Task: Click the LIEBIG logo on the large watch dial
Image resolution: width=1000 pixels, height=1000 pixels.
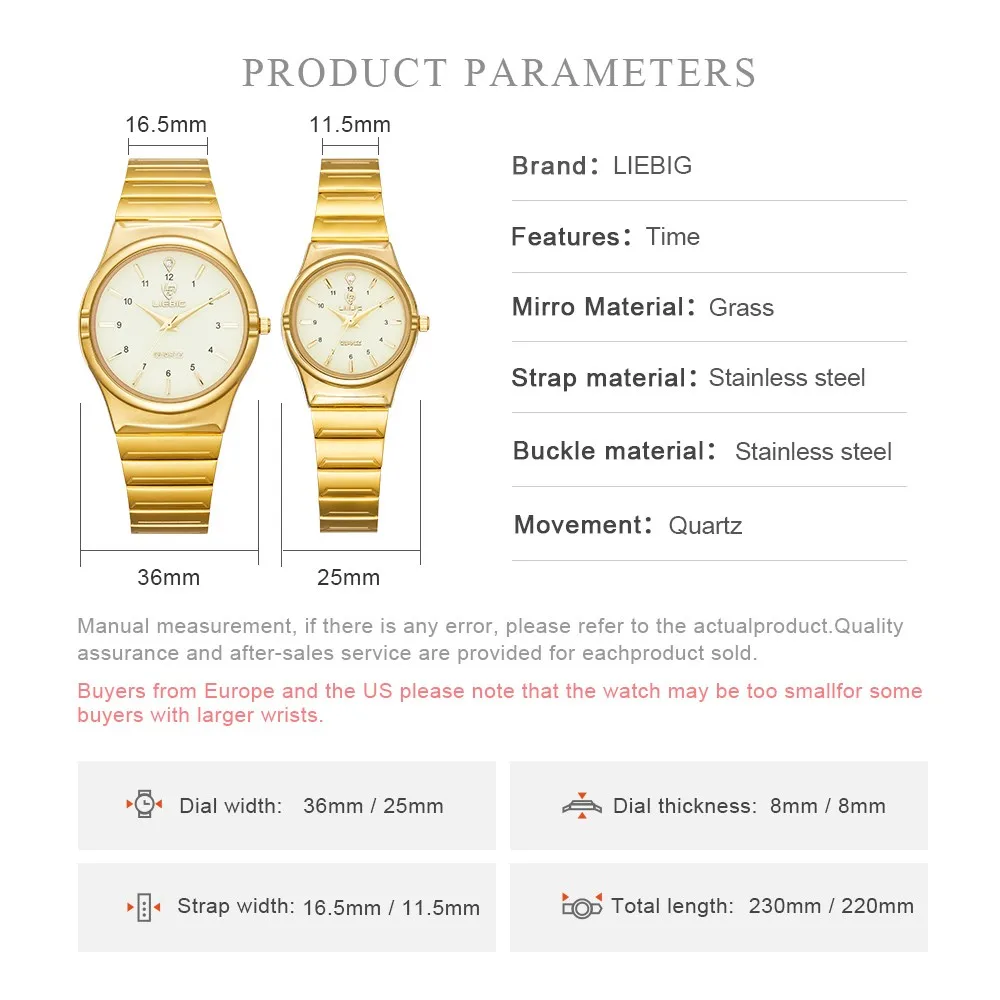Action: point(168,290)
